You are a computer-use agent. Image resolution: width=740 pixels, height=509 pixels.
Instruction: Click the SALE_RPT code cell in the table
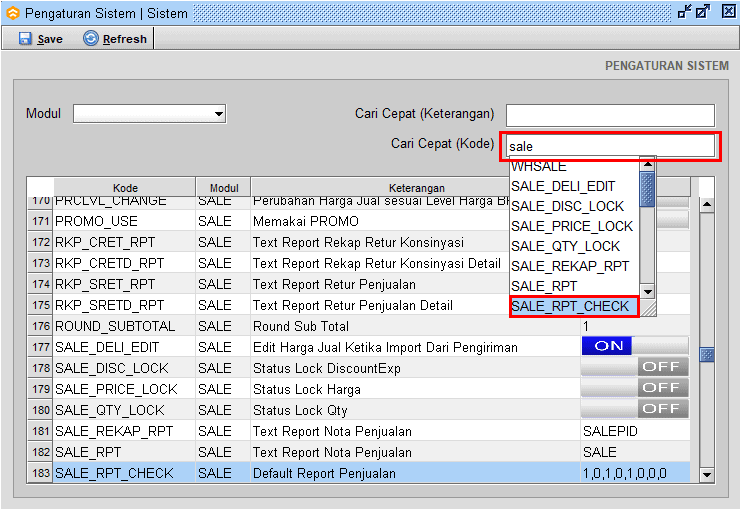pyautogui.click(x=125, y=452)
